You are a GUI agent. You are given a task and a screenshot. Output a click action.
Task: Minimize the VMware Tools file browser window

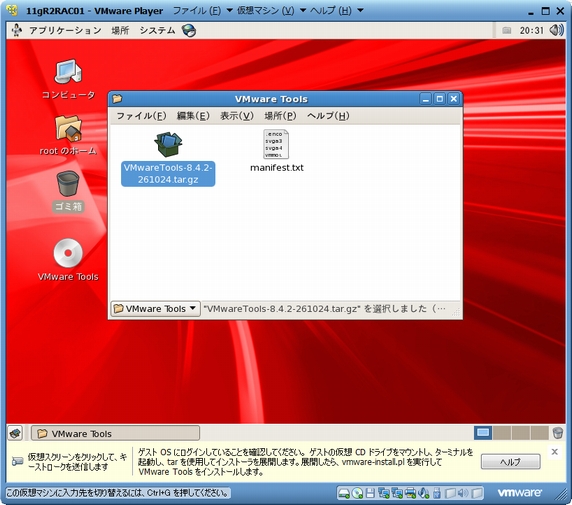[425, 99]
